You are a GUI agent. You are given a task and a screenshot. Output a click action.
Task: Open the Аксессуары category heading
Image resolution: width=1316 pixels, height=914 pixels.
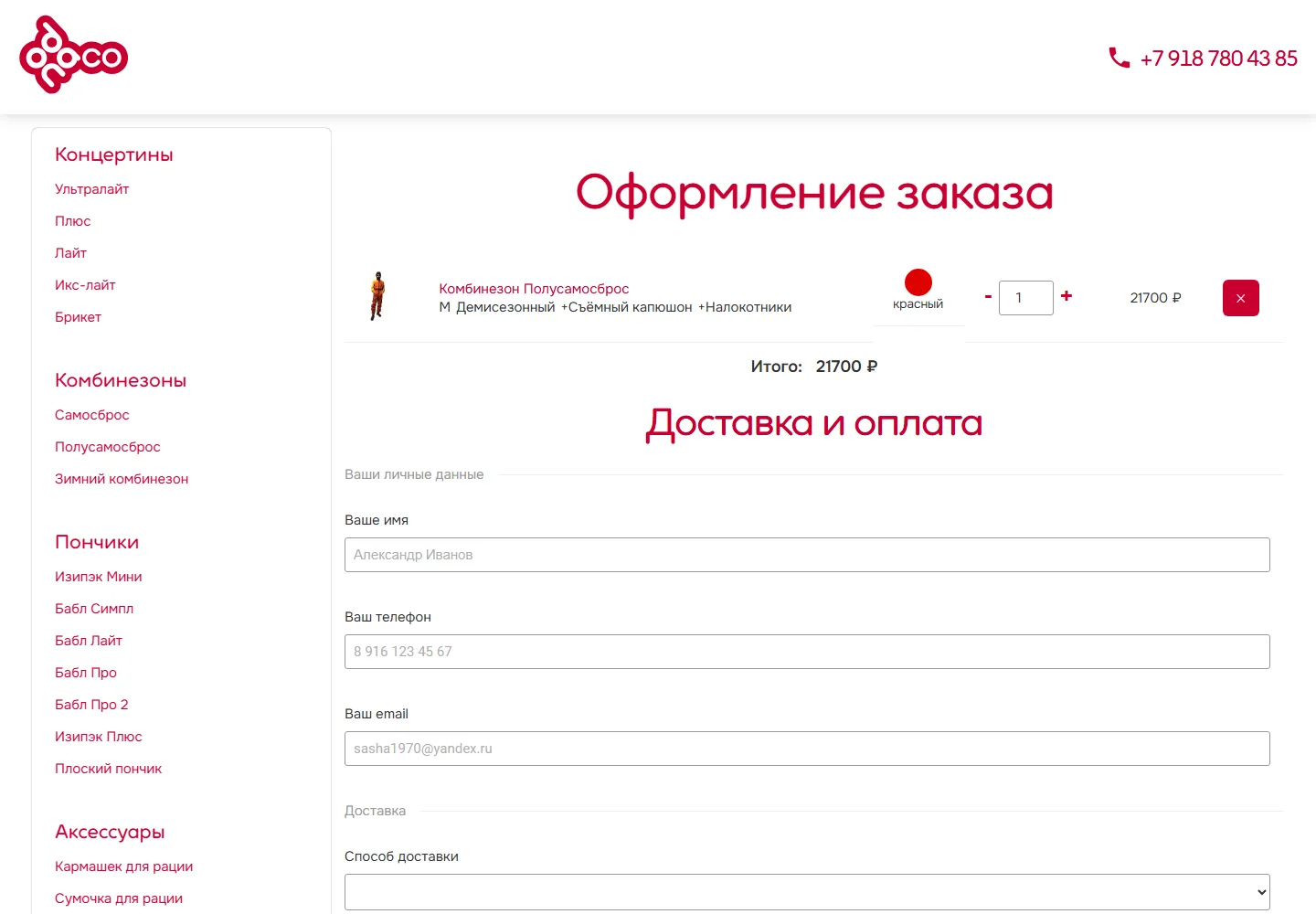pos(110,832)
